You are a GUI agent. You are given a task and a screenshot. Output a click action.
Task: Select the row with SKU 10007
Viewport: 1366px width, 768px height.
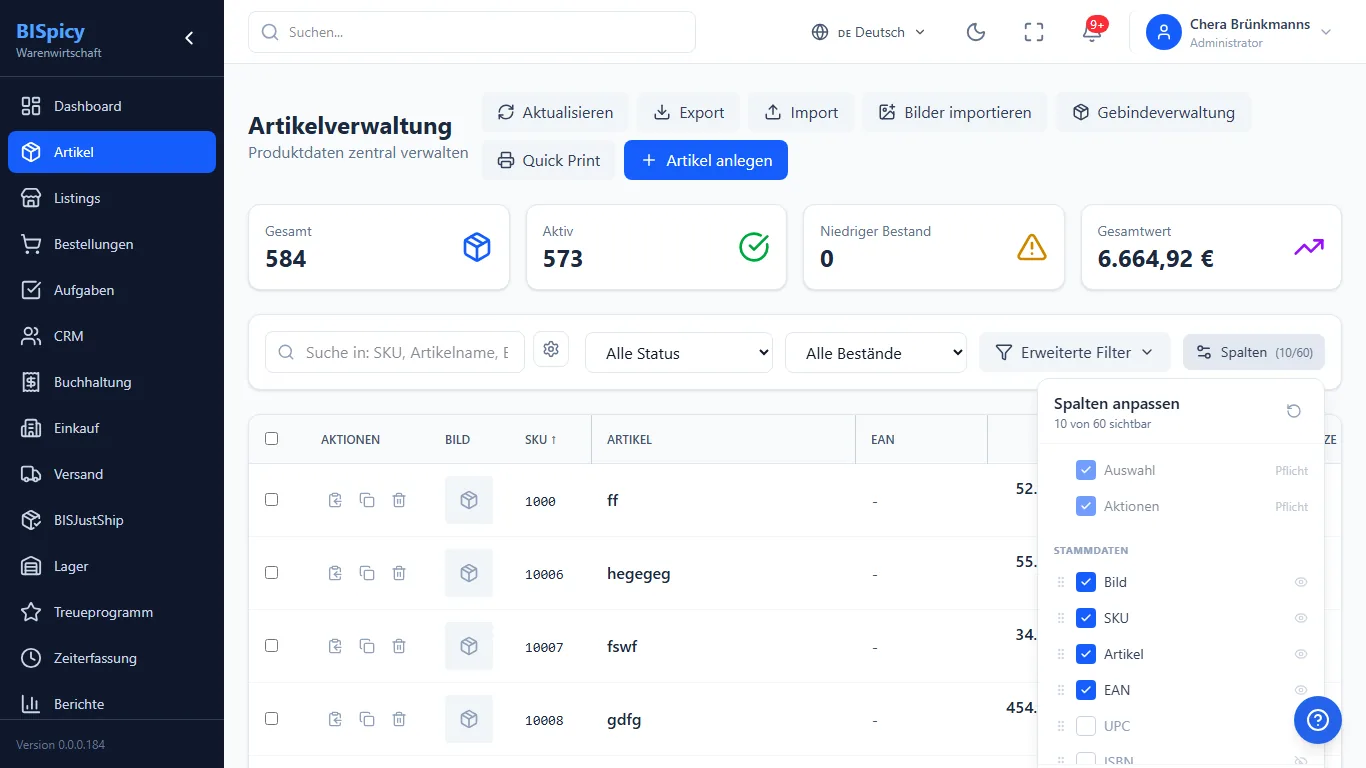pos(271,645)
